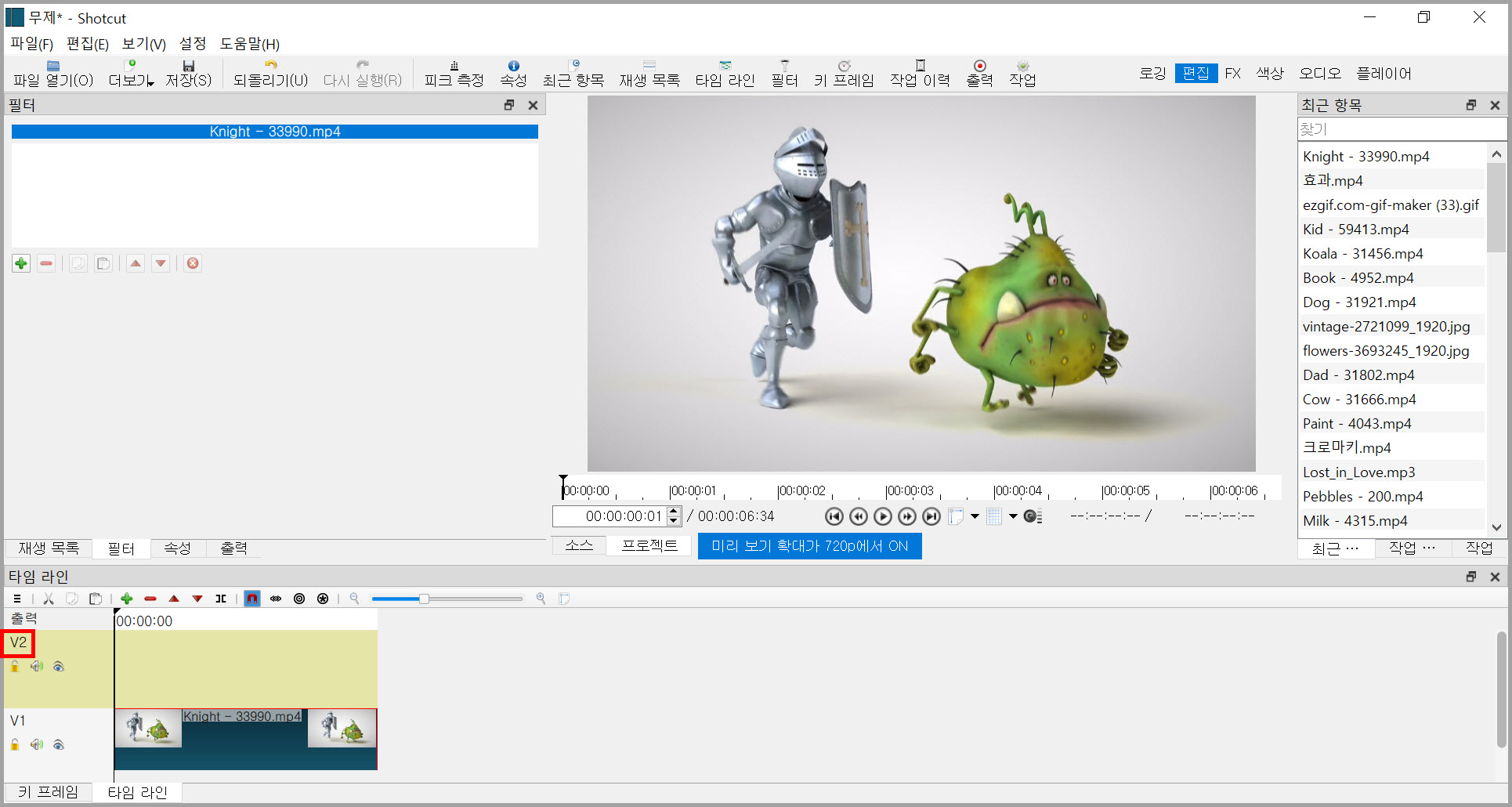Append clip with green plus on timeline
1512x807 pixels.
(x=127, y=599)
